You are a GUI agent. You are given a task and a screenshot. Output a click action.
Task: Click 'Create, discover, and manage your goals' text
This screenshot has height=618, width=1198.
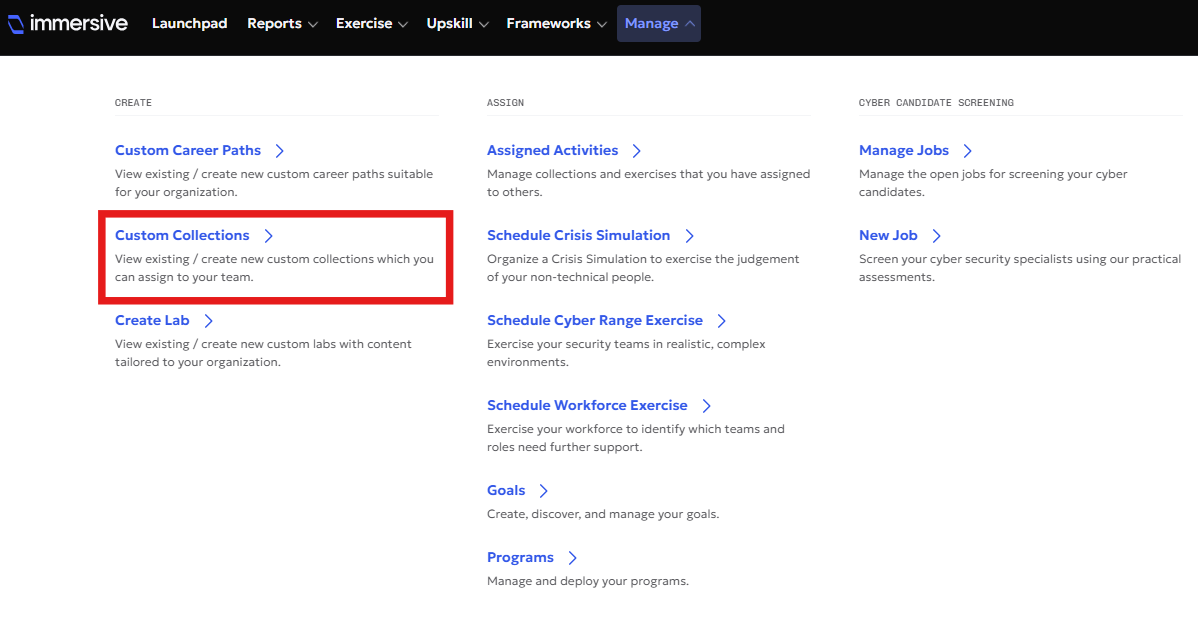pos(603,514)
